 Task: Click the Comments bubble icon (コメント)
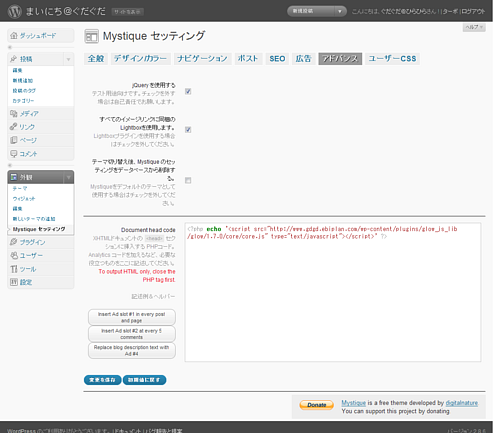(x=14, y=154)
